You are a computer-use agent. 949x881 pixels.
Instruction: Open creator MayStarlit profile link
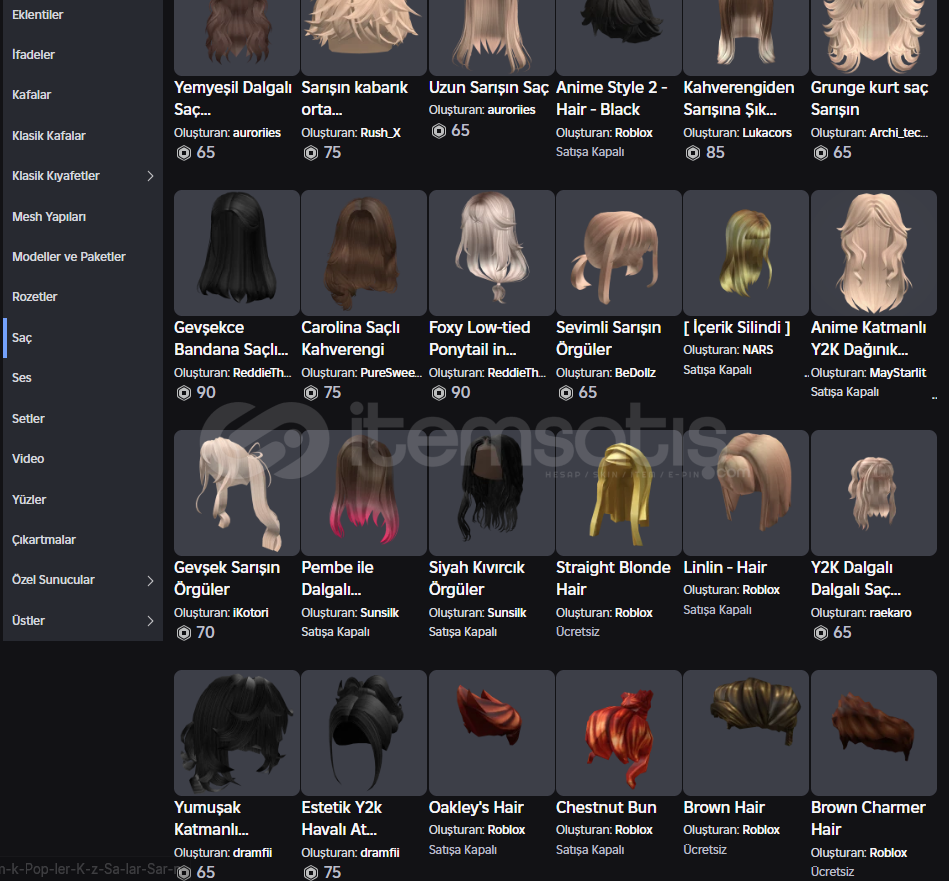(898, 373)
